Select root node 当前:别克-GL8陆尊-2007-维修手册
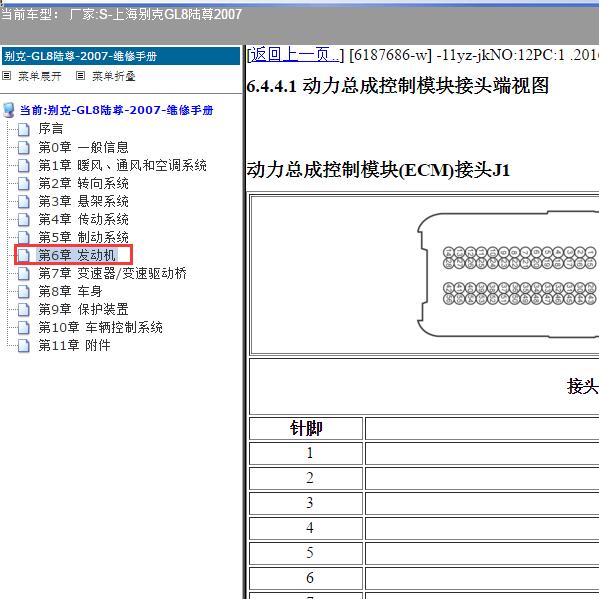This screenshot has height=599, width=599. click(117, 110)
